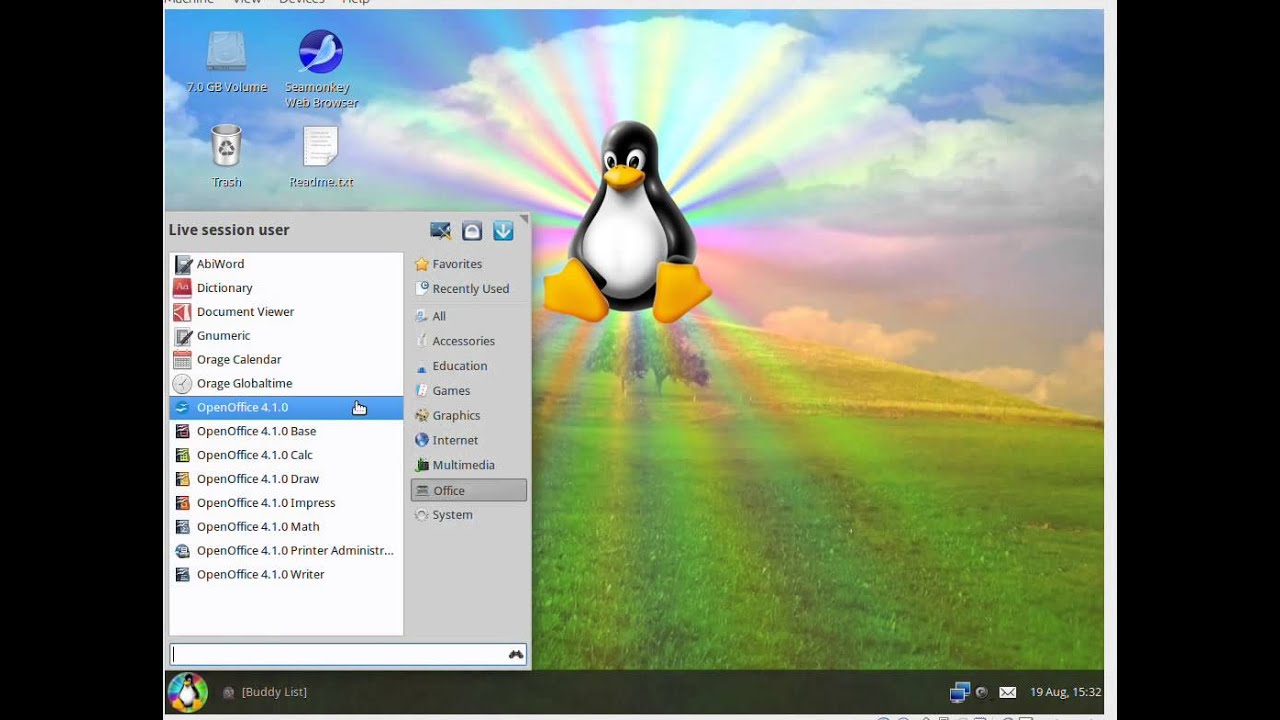Click the network monitors tray icon
The image size is (1280, 720).
click(960, 692)
